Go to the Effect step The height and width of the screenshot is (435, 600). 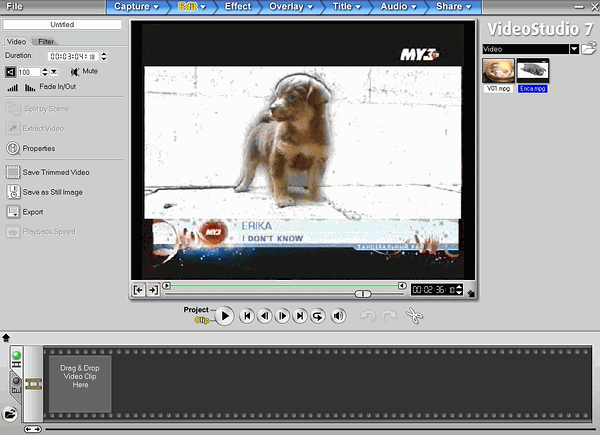coord(238,7)
